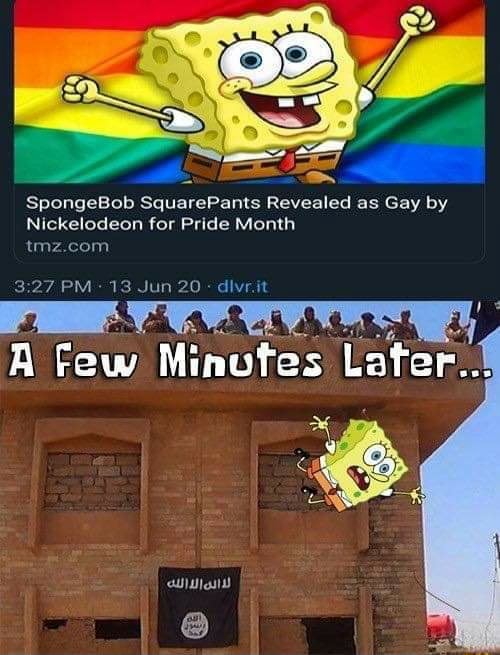Viewport: 500px width, 655px height.
Task: Click the bricked-up left window of the building
Action: [x=92, y=481]
